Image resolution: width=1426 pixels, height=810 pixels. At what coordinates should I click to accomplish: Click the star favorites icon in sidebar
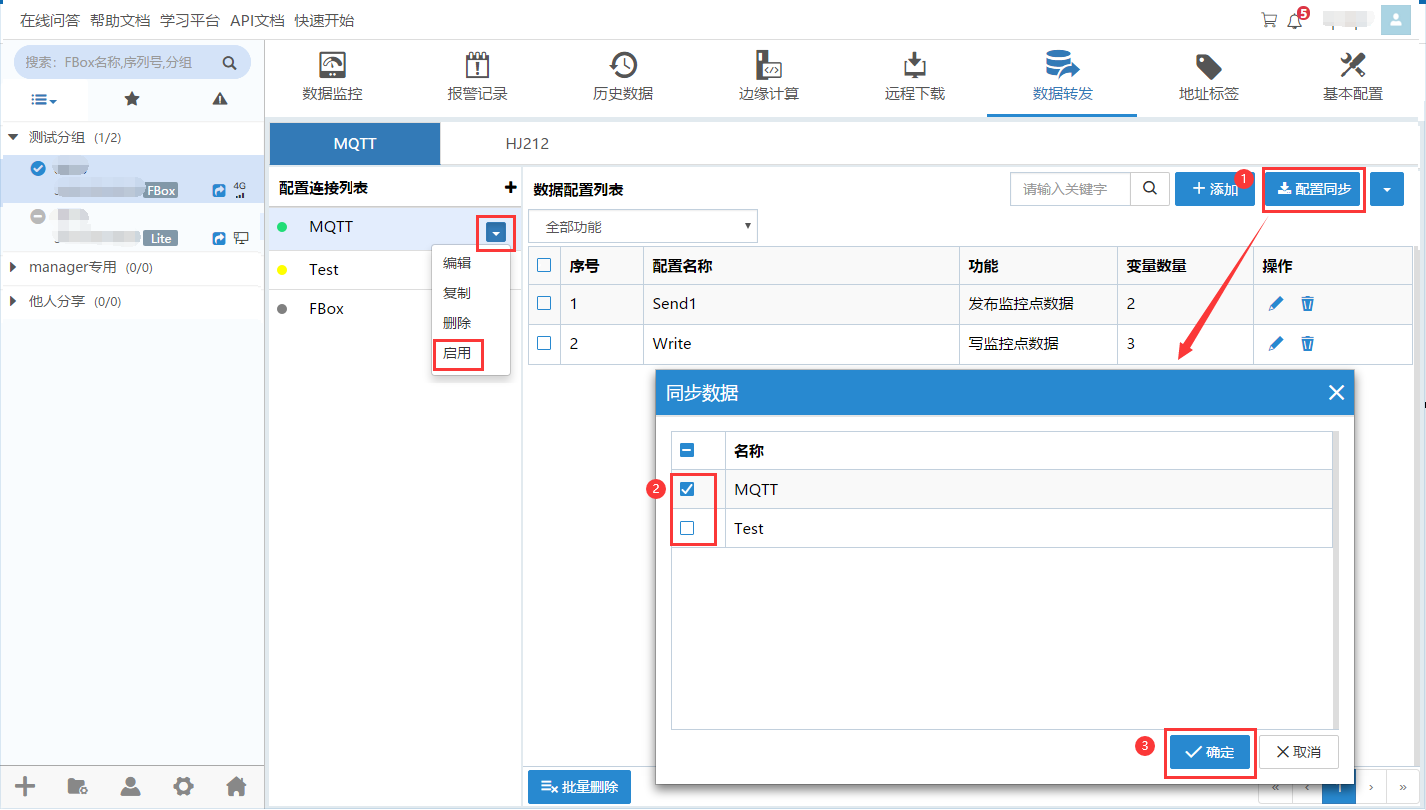coord(131,99)
